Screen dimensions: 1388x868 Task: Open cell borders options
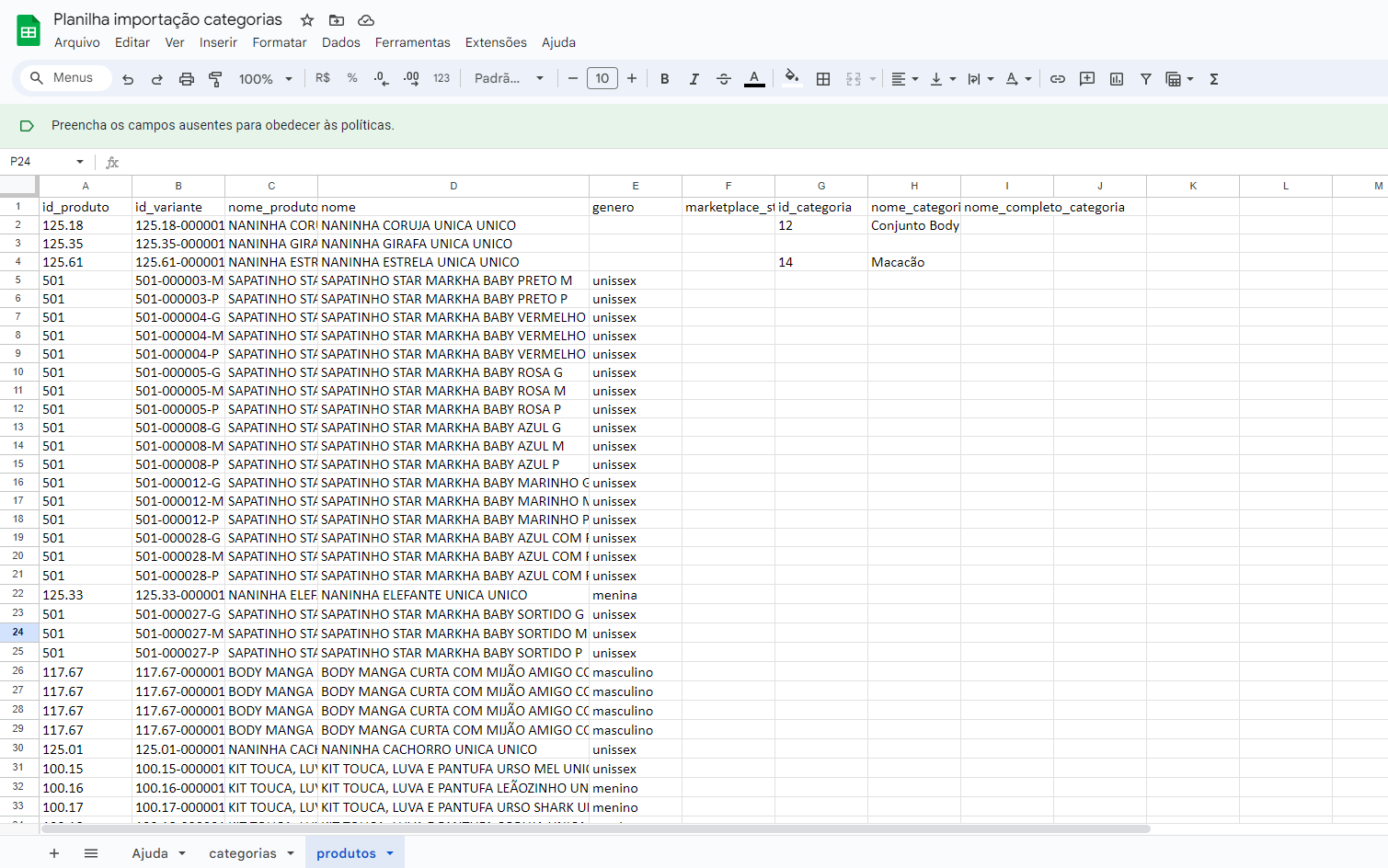click(x=823, y=79)
